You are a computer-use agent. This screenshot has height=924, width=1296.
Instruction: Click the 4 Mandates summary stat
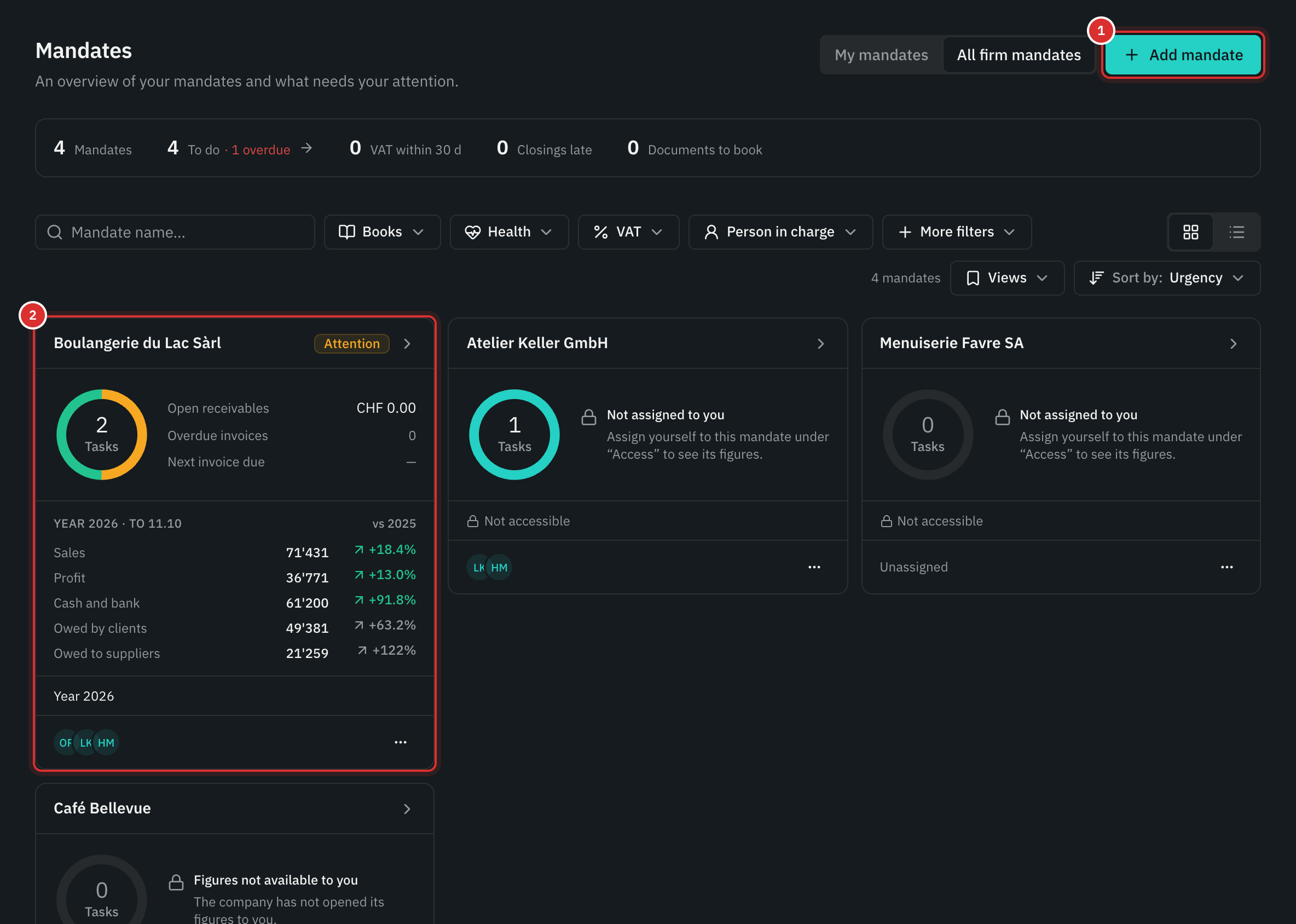[x=92, y=148]
